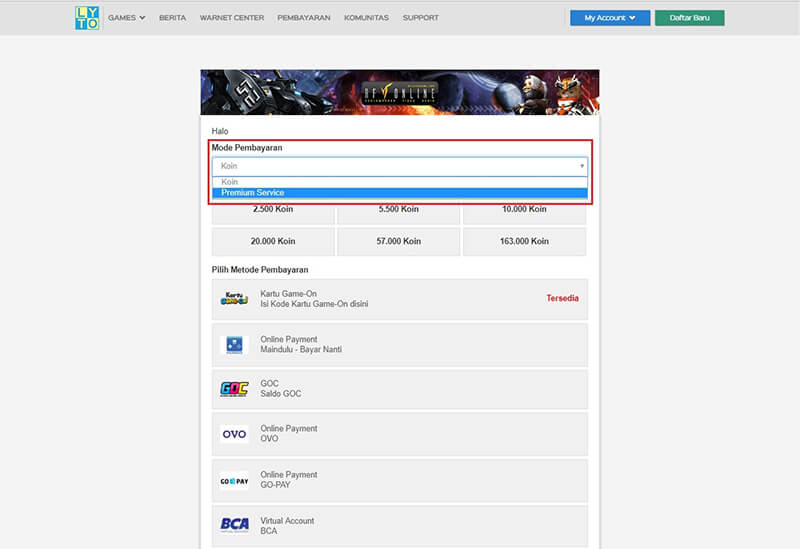Select Premium Service option in dropdown list
This screenshot has height=549, width=800.
click(x=399, y=193)
